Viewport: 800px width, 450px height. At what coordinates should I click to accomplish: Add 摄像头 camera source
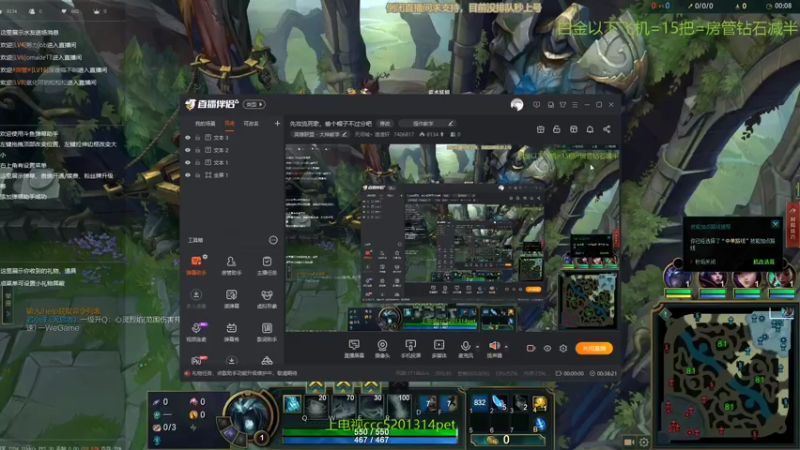coord(382,349)
